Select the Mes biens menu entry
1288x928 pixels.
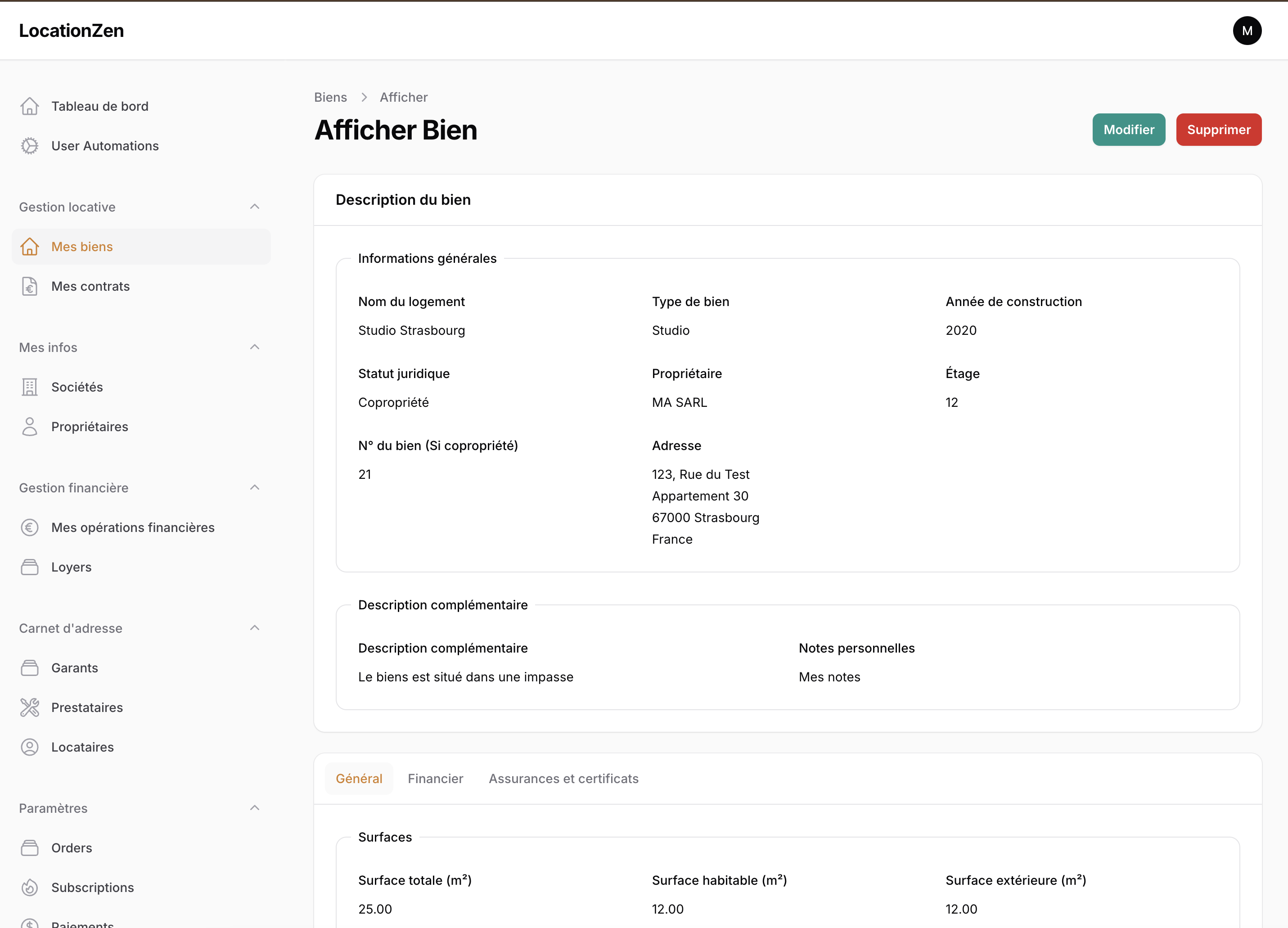141,247
